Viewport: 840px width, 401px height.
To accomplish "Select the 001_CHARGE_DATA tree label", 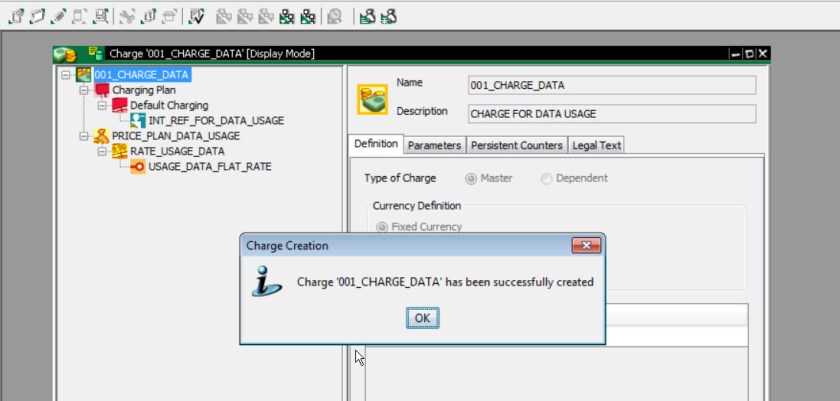I will tap(141, 74).
